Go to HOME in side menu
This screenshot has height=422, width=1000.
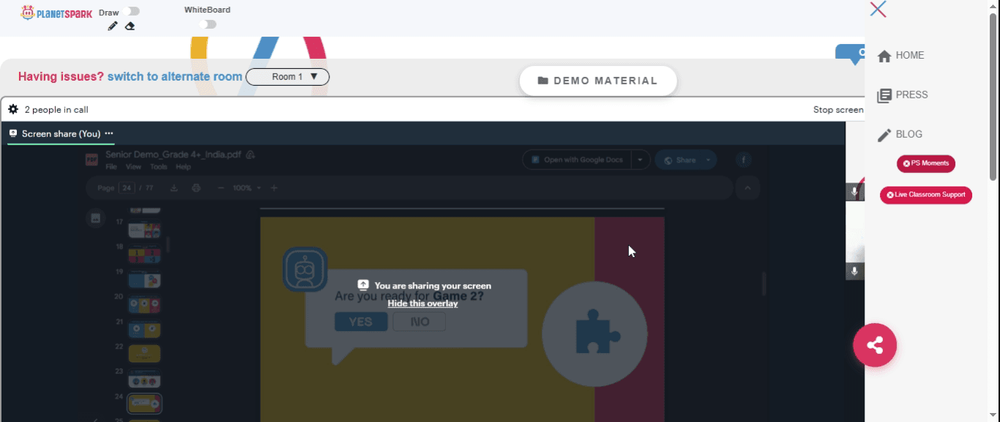tap(909, 55)
